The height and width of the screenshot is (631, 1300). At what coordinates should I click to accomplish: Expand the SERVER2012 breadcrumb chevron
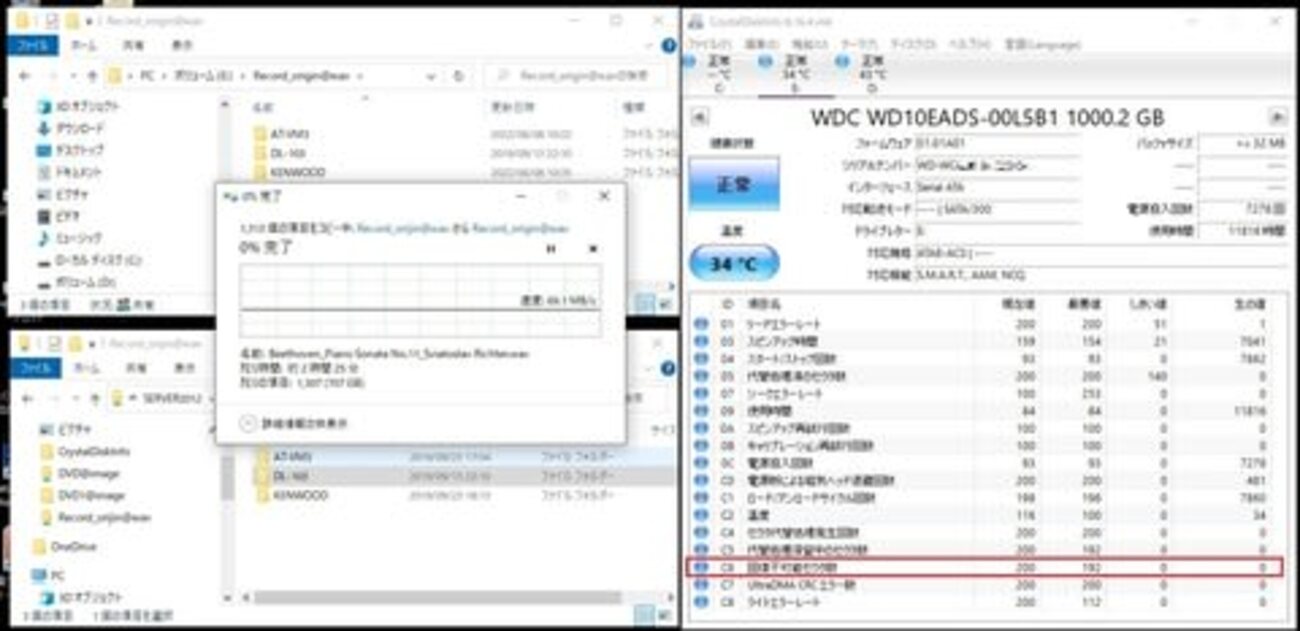pos(210,397)
